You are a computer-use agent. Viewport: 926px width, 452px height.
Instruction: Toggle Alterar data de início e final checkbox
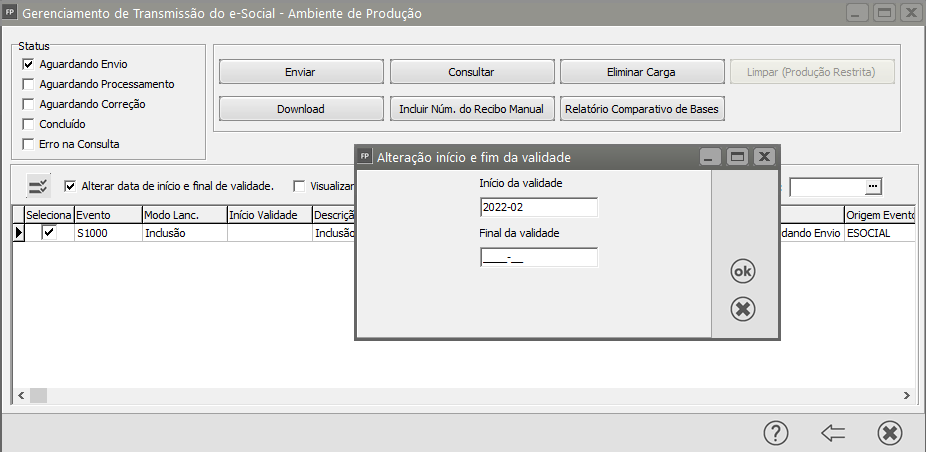70,186
